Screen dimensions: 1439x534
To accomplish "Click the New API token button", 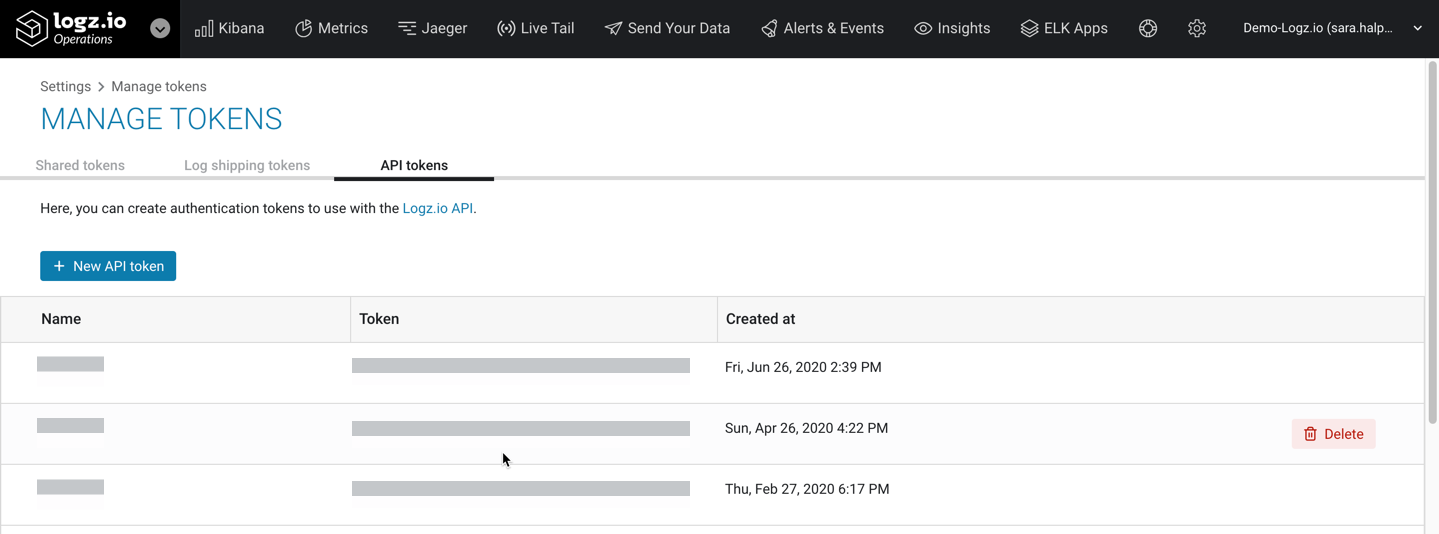I will [x=108, y=266].
